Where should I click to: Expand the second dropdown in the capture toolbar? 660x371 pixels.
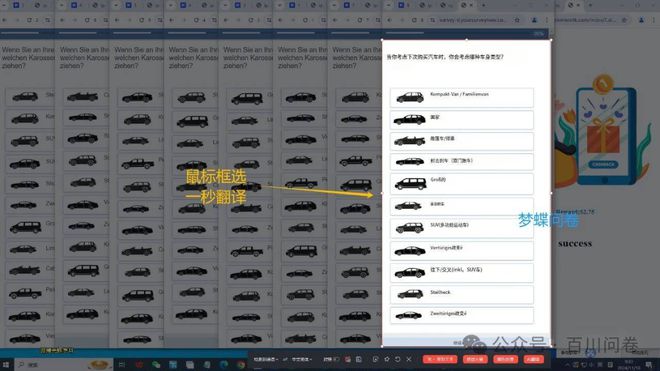point(301,359)
